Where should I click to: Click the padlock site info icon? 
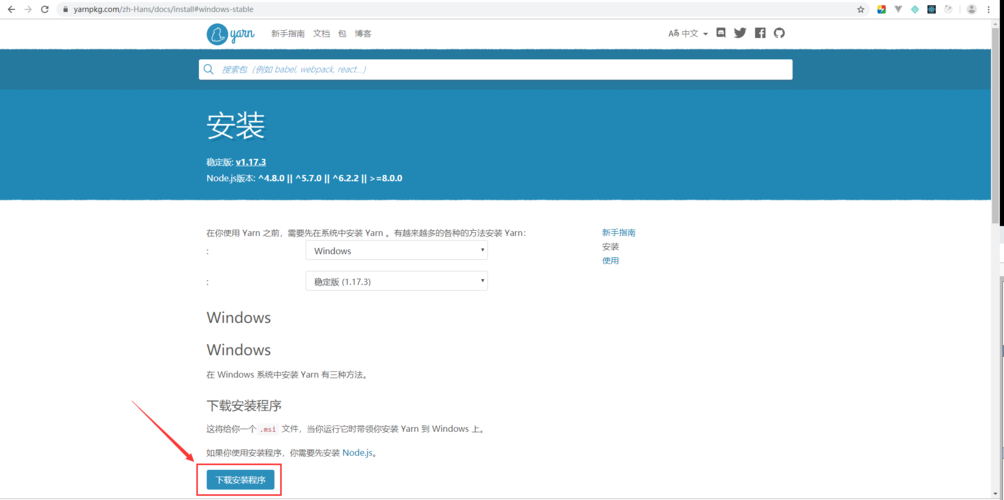tap(65, 10)
